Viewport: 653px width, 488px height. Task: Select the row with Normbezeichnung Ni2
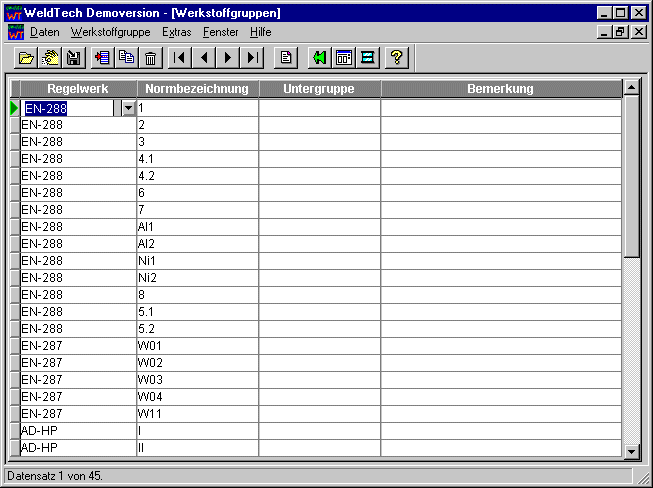click(x=197, y=278)
